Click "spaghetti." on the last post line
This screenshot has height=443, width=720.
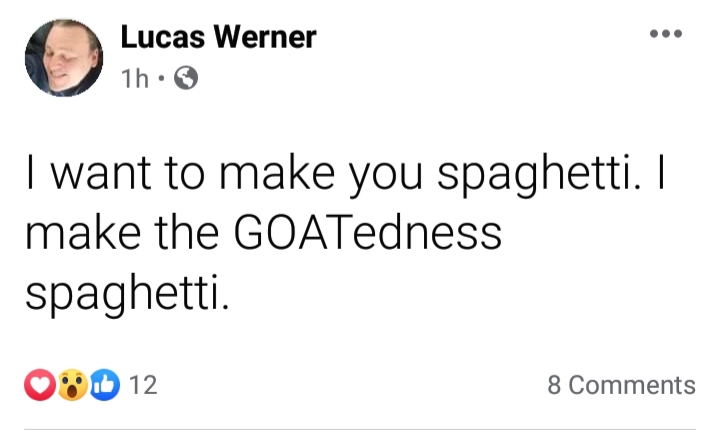click(x=127, y=294)
